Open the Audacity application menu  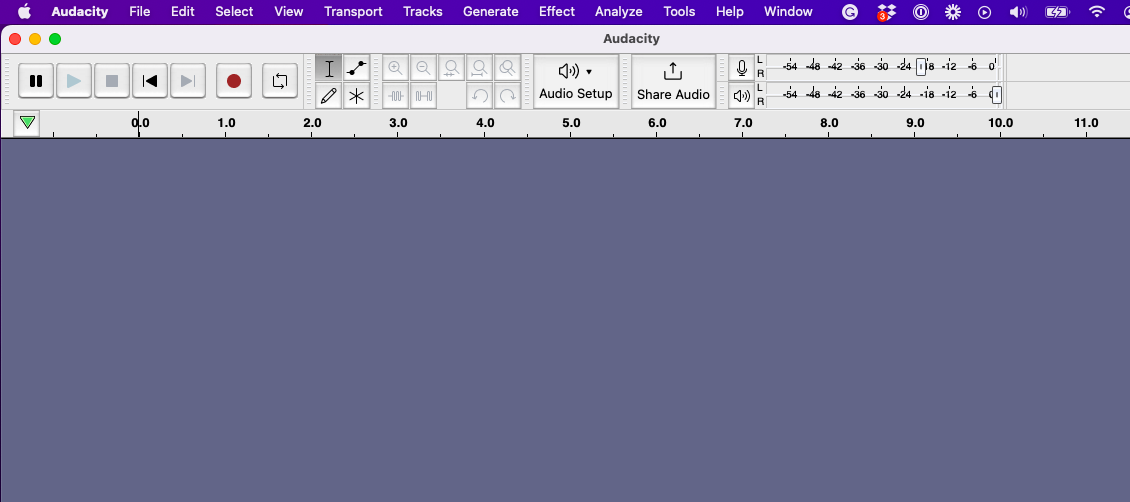(80, 12)
